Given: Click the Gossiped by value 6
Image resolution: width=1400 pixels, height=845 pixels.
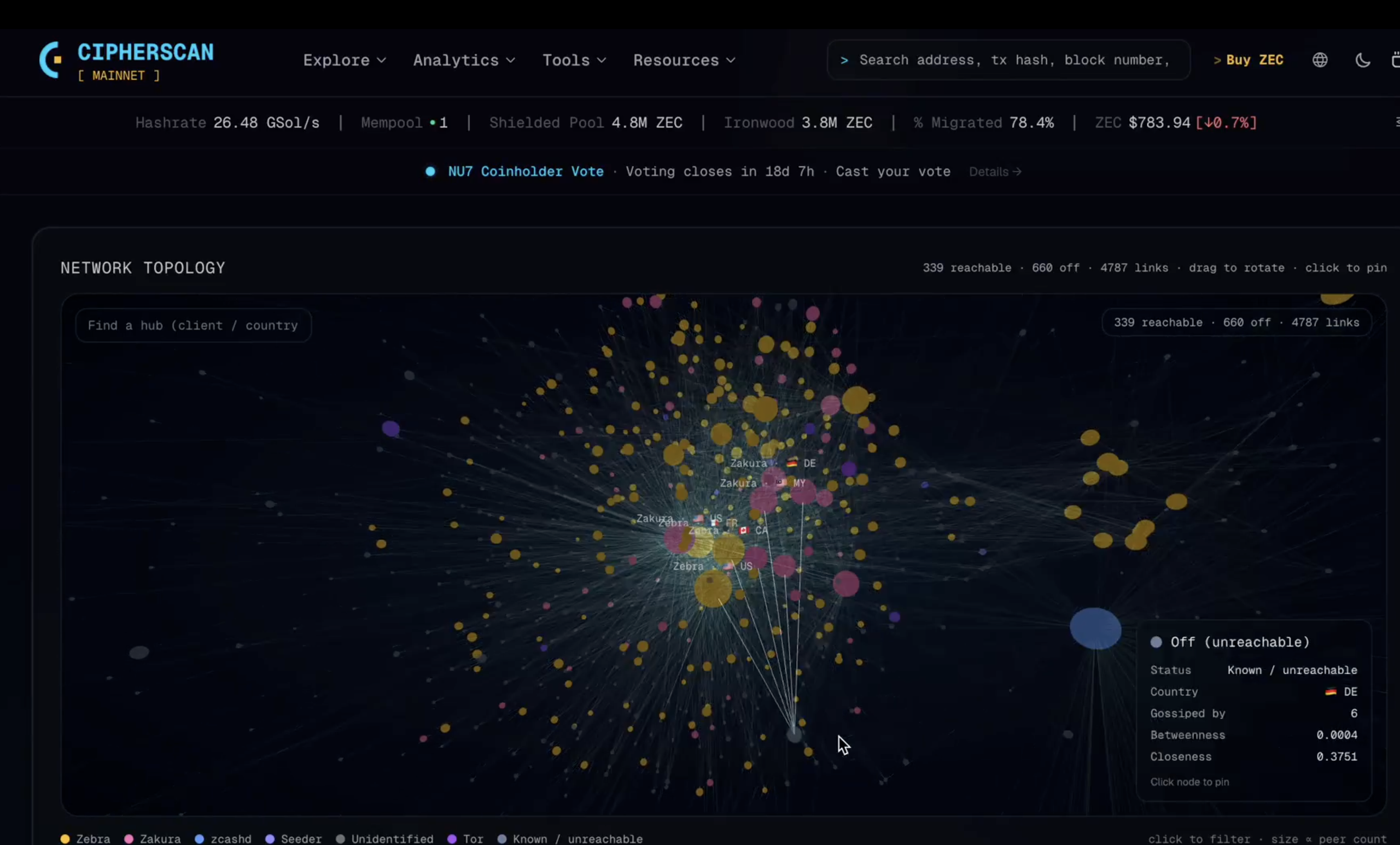Looking at the screenshot, I should coord(1354,713).
